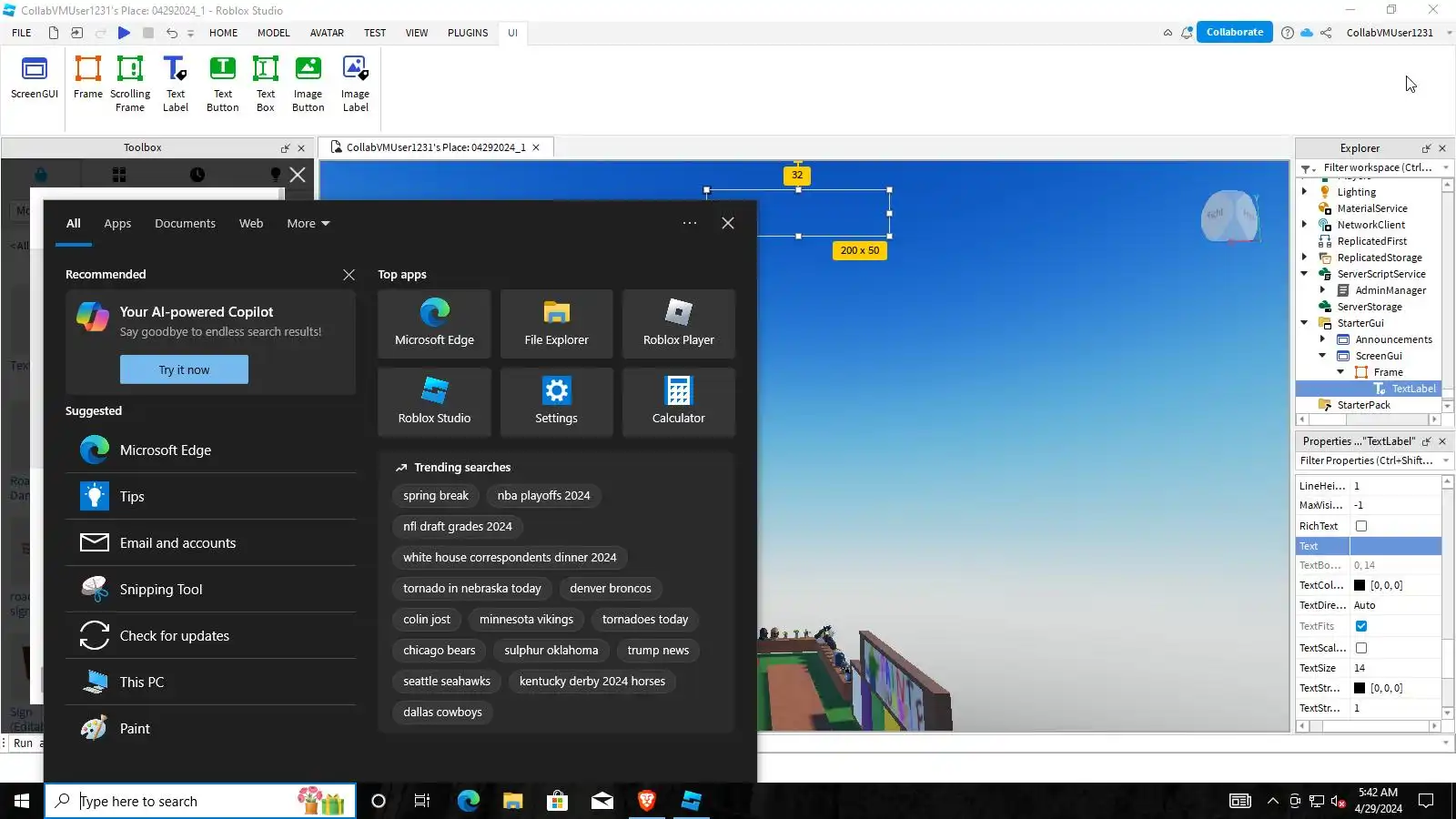1456x819 pixels.
Task: Expand the AdminManager node
Action: (1323, 290)
